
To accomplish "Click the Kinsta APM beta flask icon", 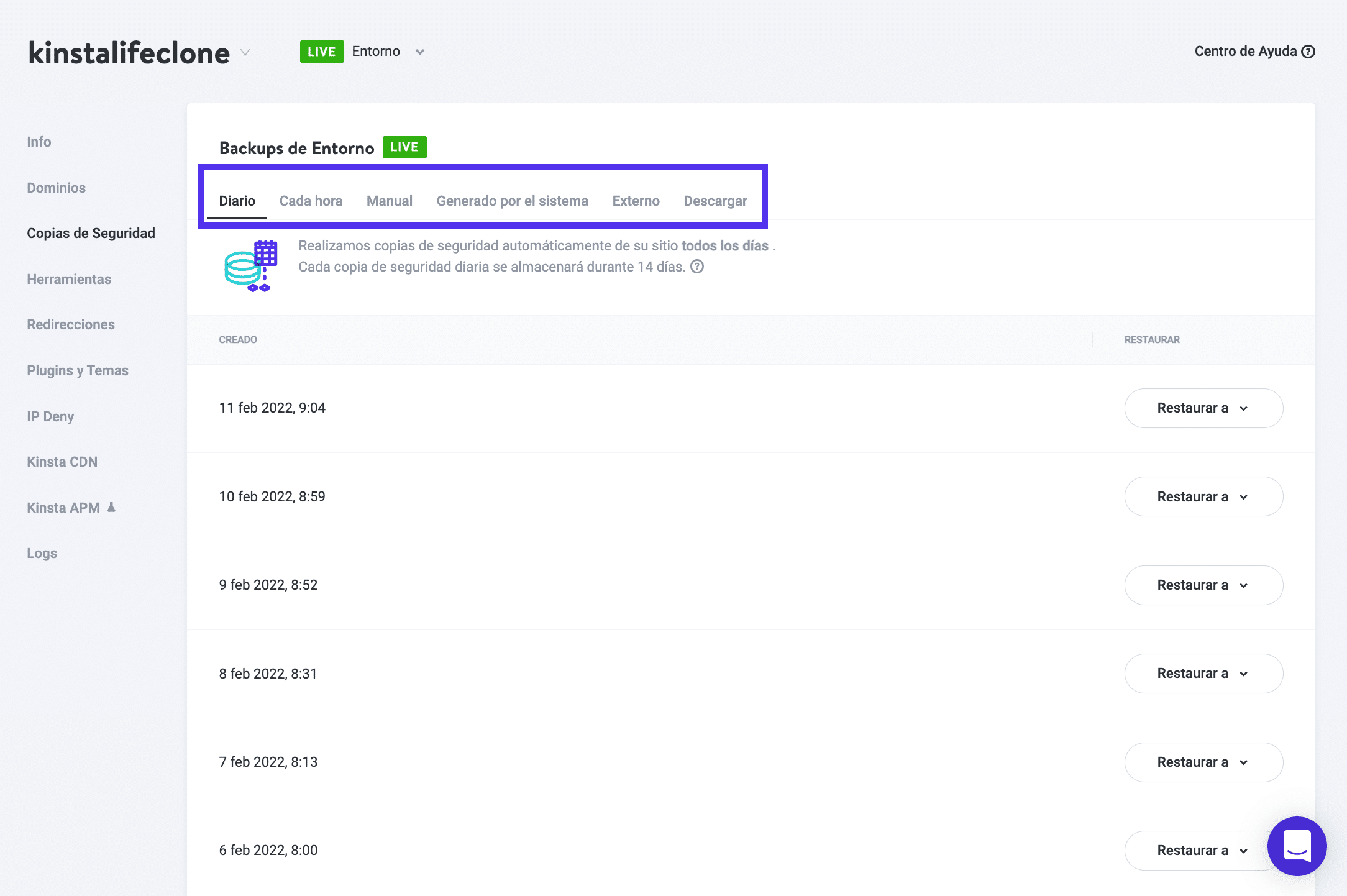I will coord(112,507).
